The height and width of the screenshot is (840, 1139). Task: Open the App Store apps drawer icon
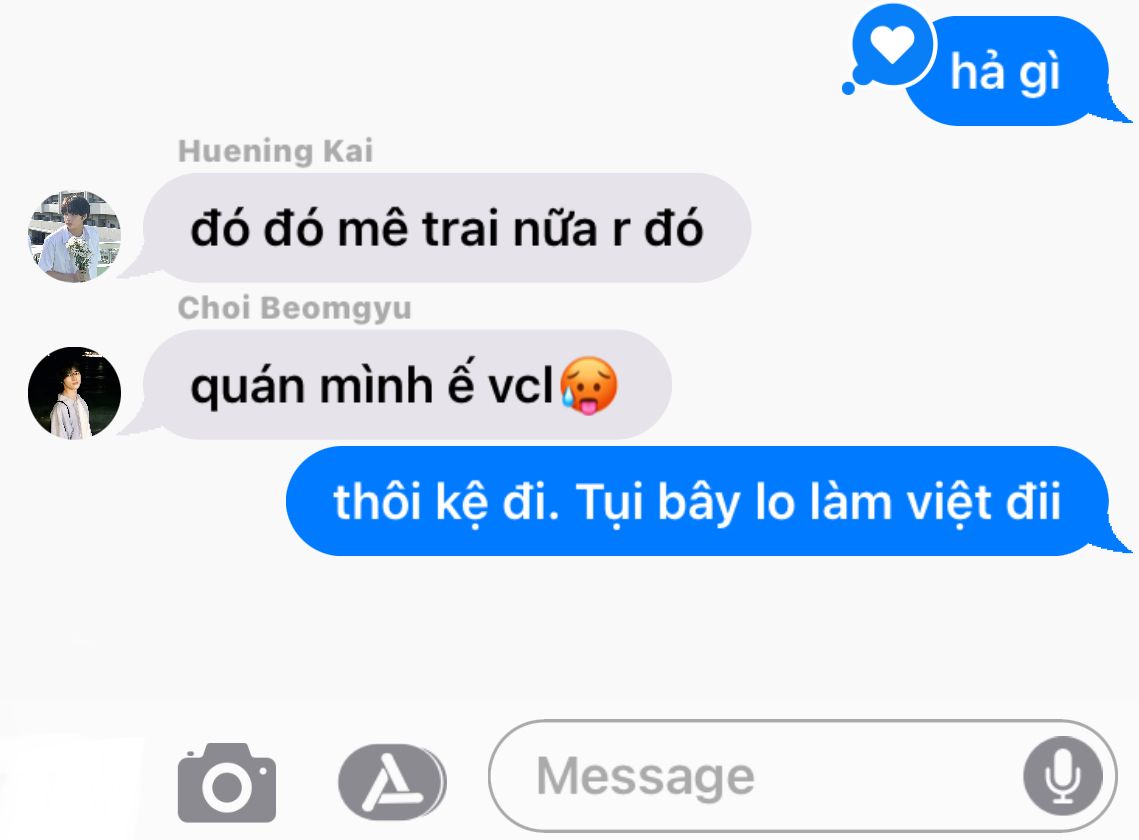(392, 783)
